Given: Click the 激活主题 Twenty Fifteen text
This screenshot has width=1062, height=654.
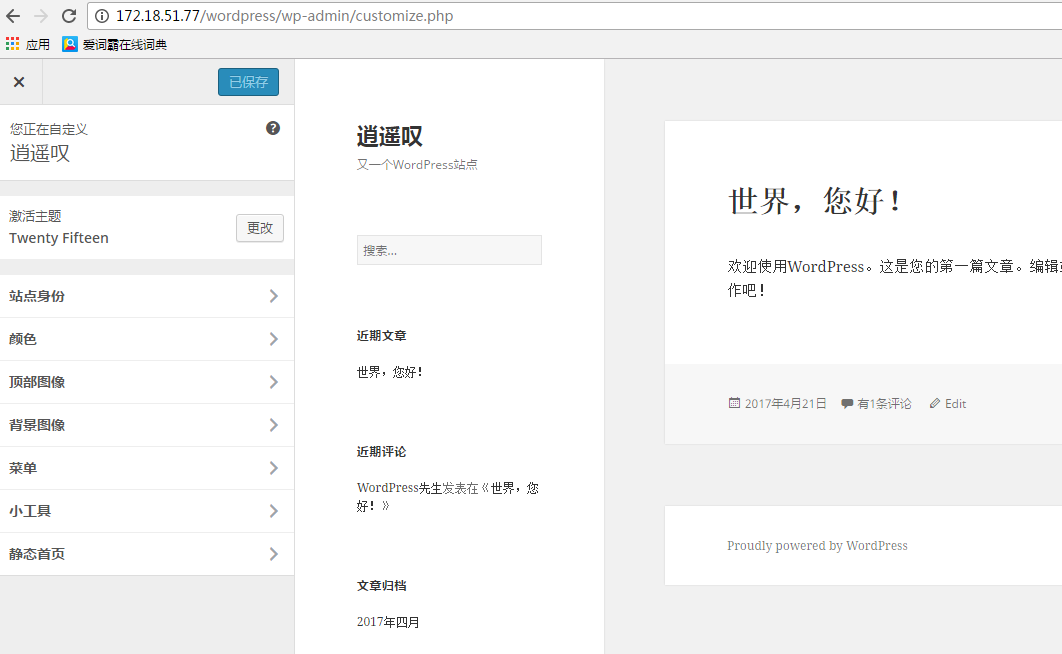Looking at the screenshot, I should point(59,227).
